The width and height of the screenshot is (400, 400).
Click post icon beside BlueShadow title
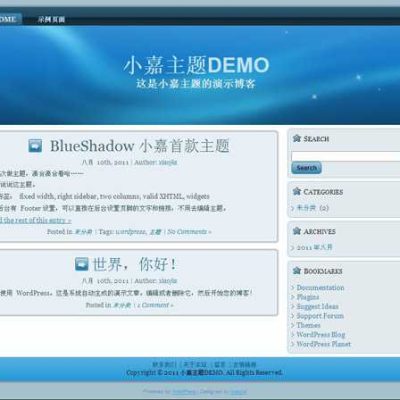pos(35,146)
